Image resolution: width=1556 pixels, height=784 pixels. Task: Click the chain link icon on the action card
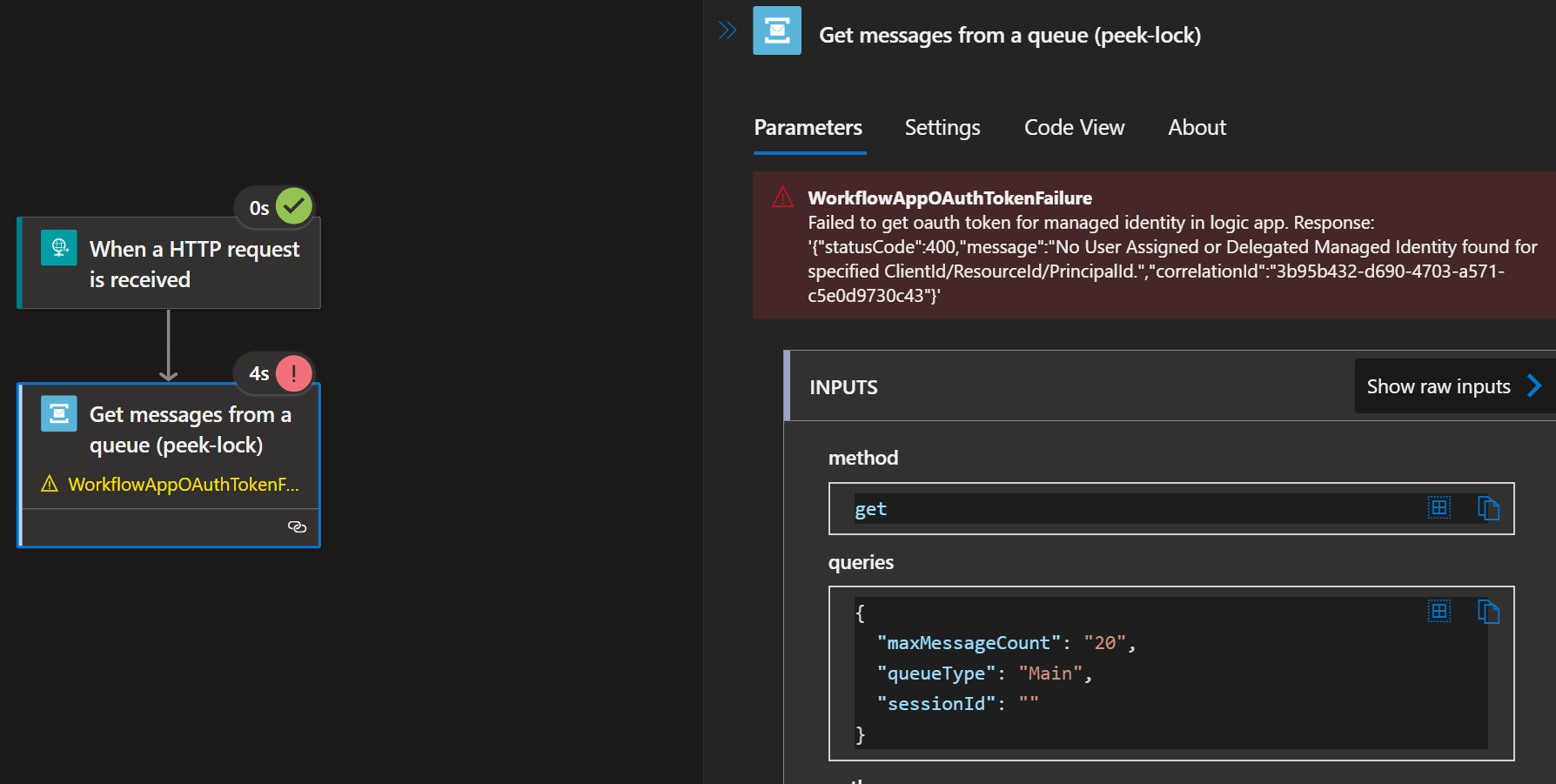[297, 526]
